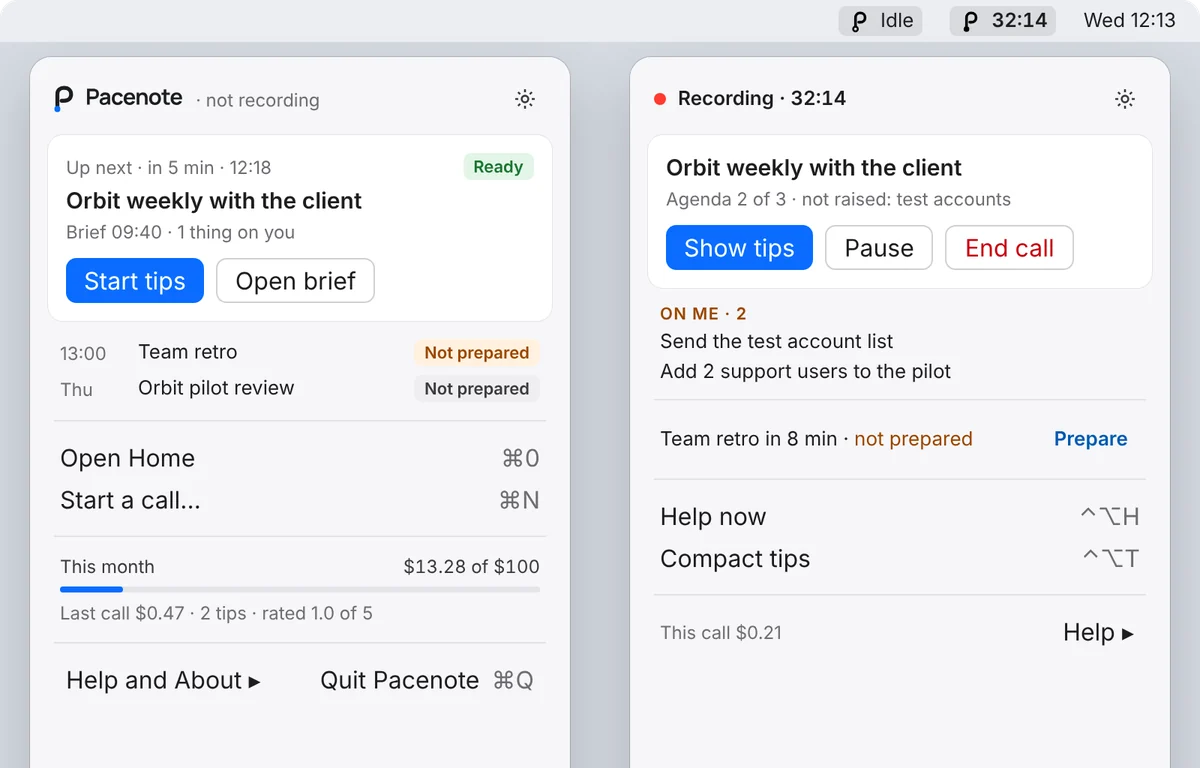
Task: Click the End call button
Action: click(x=1009, y=248)
